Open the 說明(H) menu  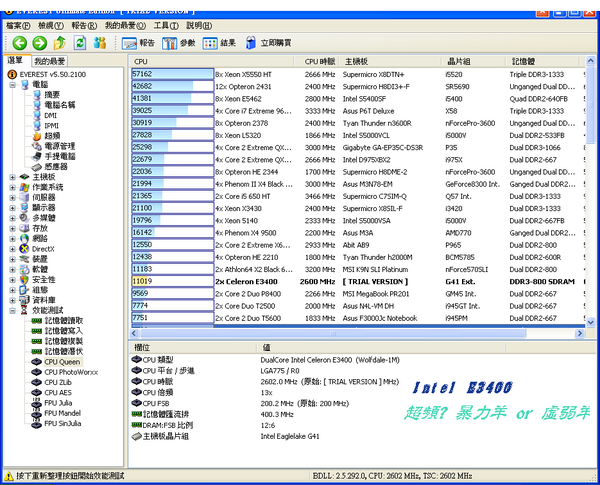click(199, 26)
